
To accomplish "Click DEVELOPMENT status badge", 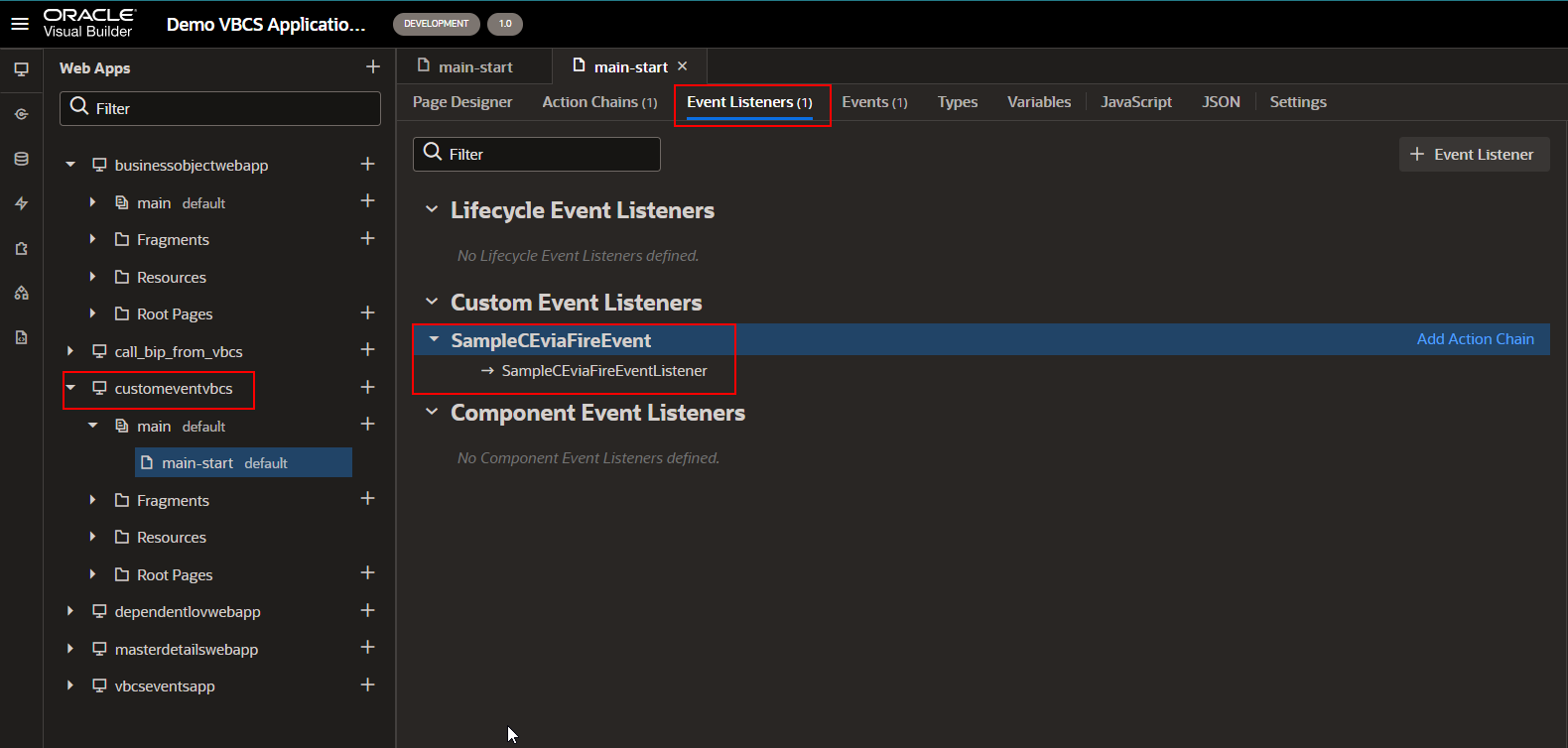I will [x=437, y=24].
